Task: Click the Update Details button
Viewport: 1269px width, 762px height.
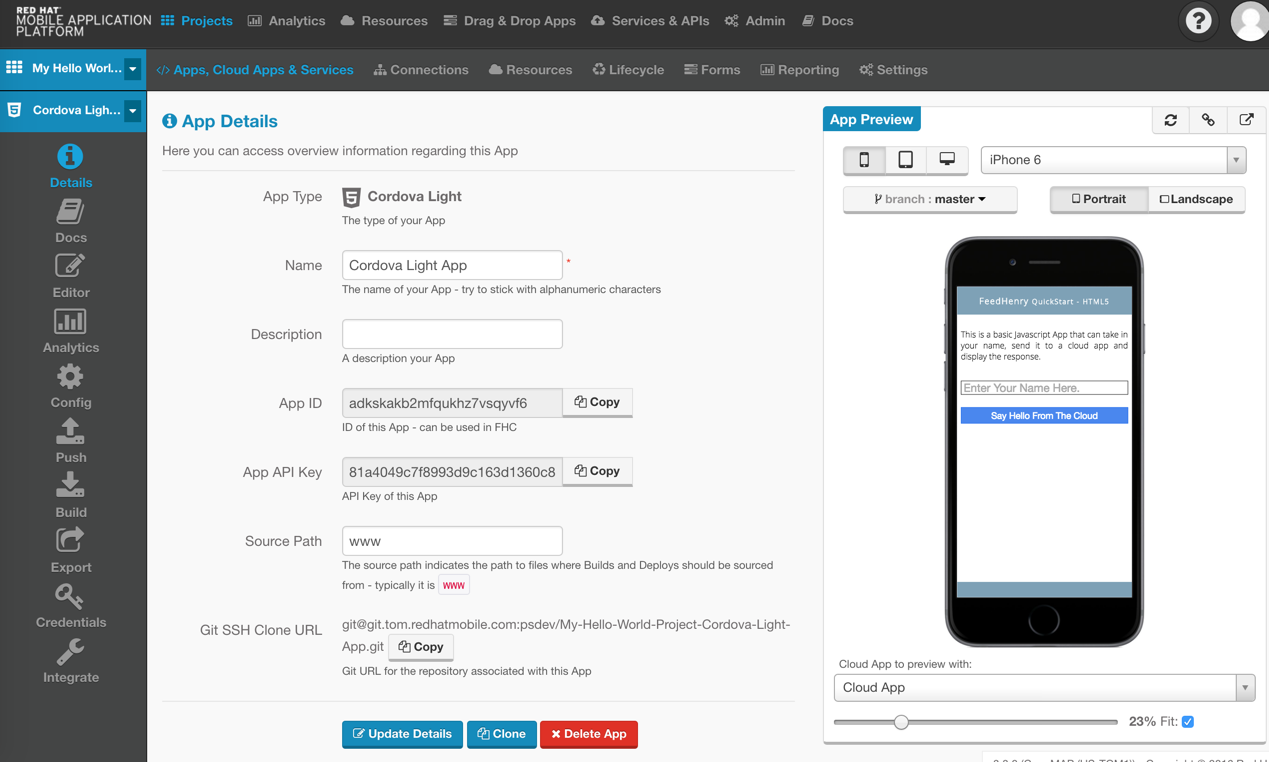Action: coord(402,734)
